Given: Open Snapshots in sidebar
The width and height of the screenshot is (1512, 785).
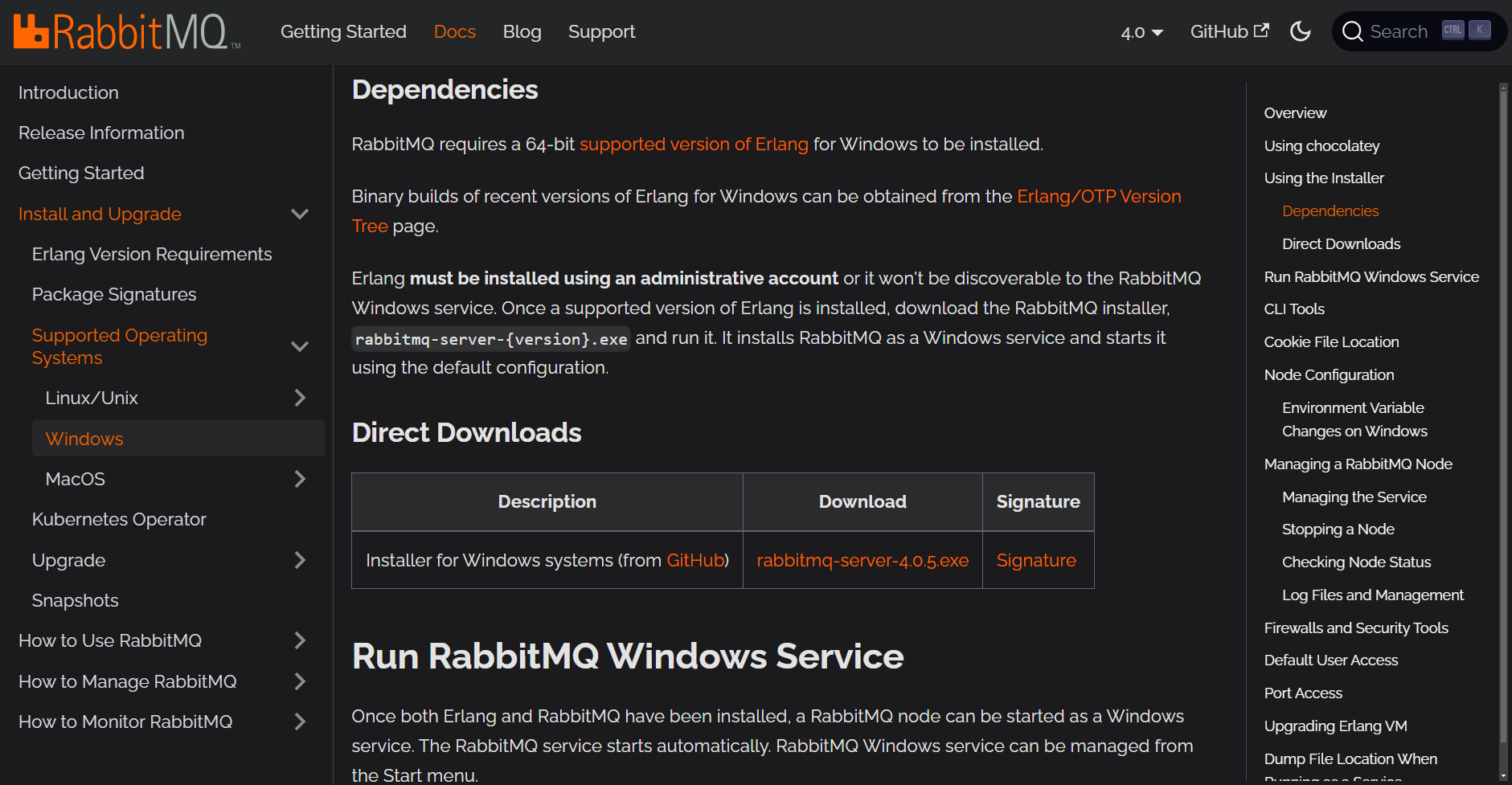Looking at the screenshot, I should [75, 600].
